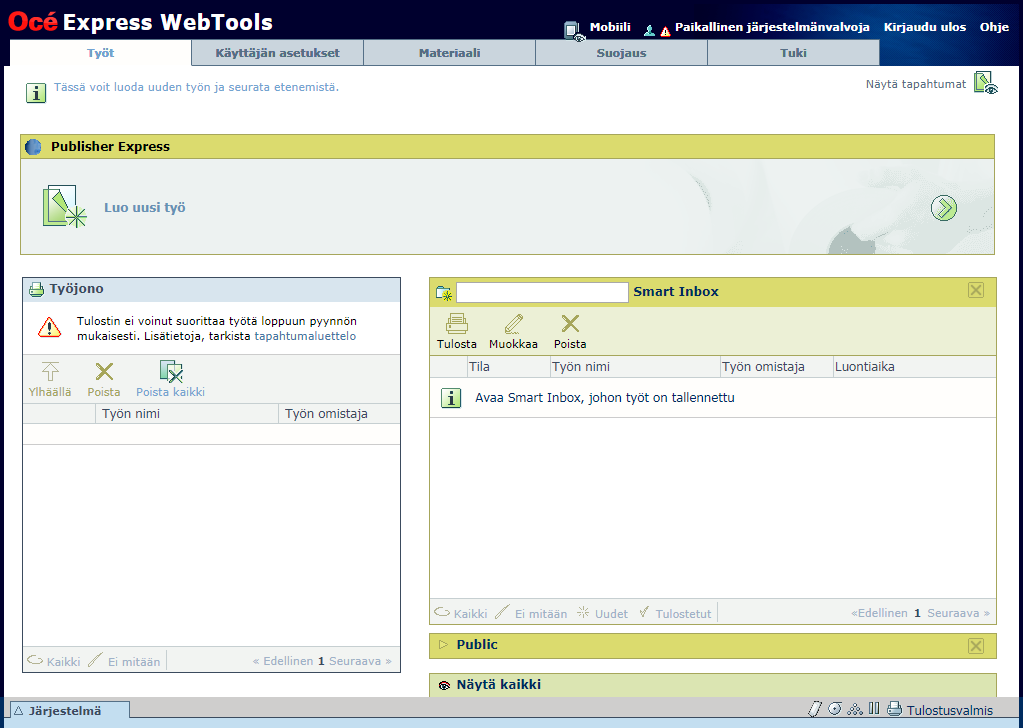The width and height of the screenshot is (1023, 728).
Task: Click the paper sheet icon in the status bar
Action: 814,709
